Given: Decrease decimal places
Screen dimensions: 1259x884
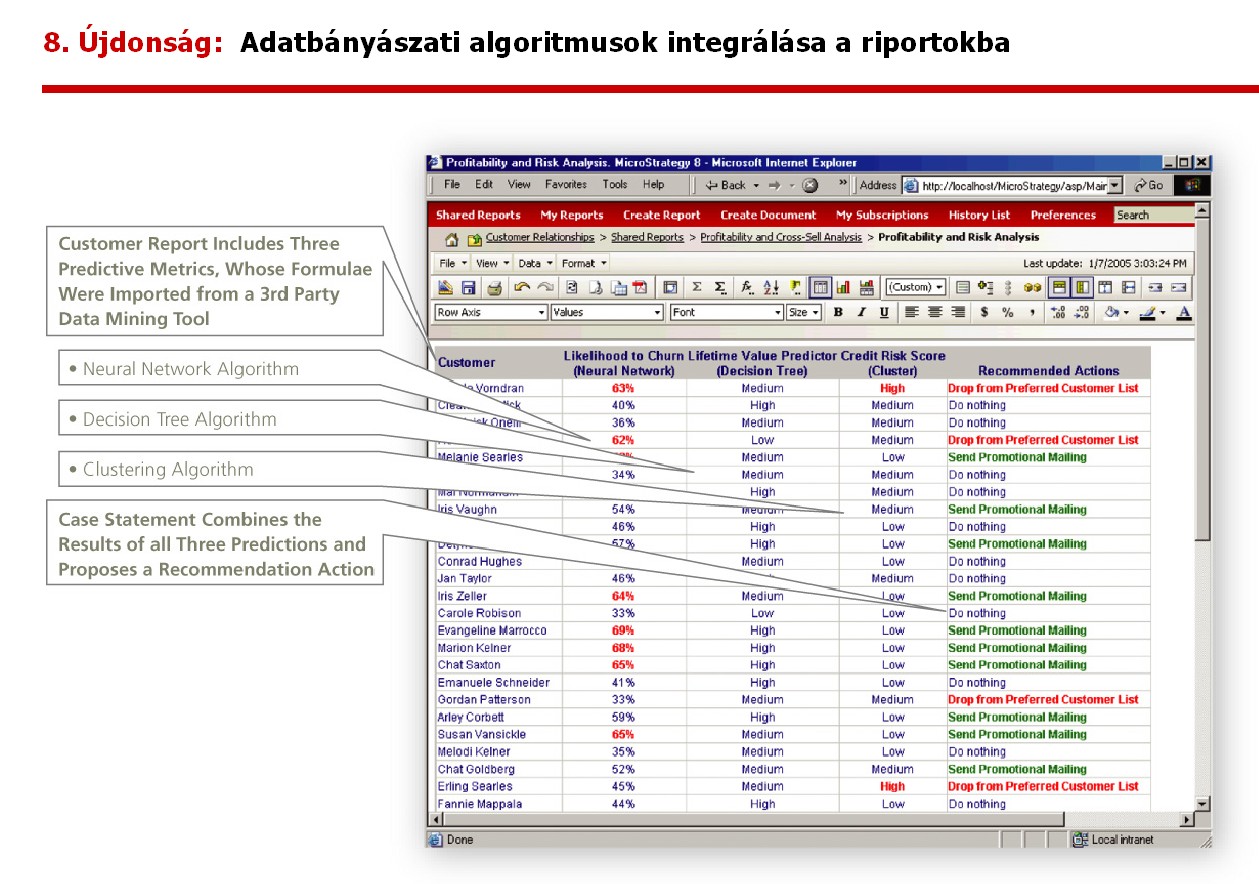Looking at the screenshot, I should click(1081, 312).
